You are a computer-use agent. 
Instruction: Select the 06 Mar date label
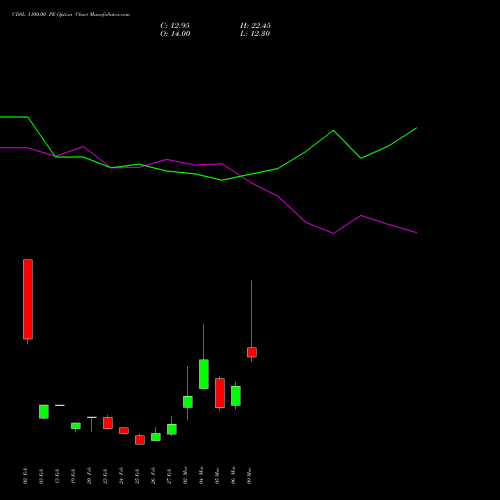pyautogui.click(x=233, y=476)
